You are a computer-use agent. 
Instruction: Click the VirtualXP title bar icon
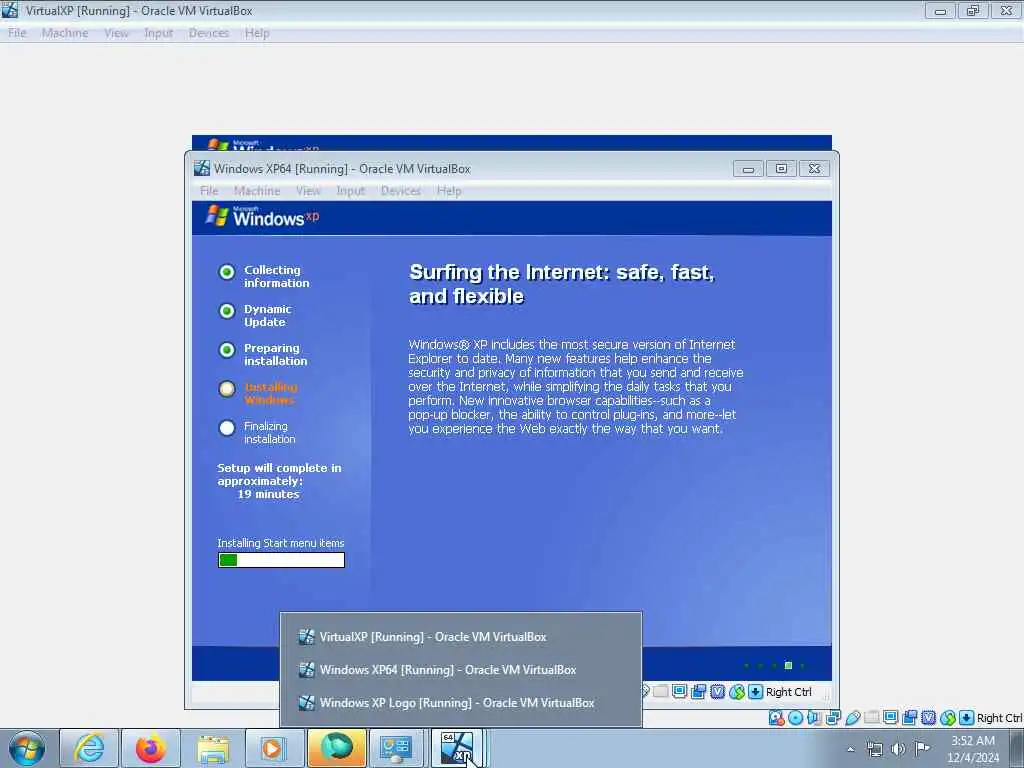click(10, 10)
